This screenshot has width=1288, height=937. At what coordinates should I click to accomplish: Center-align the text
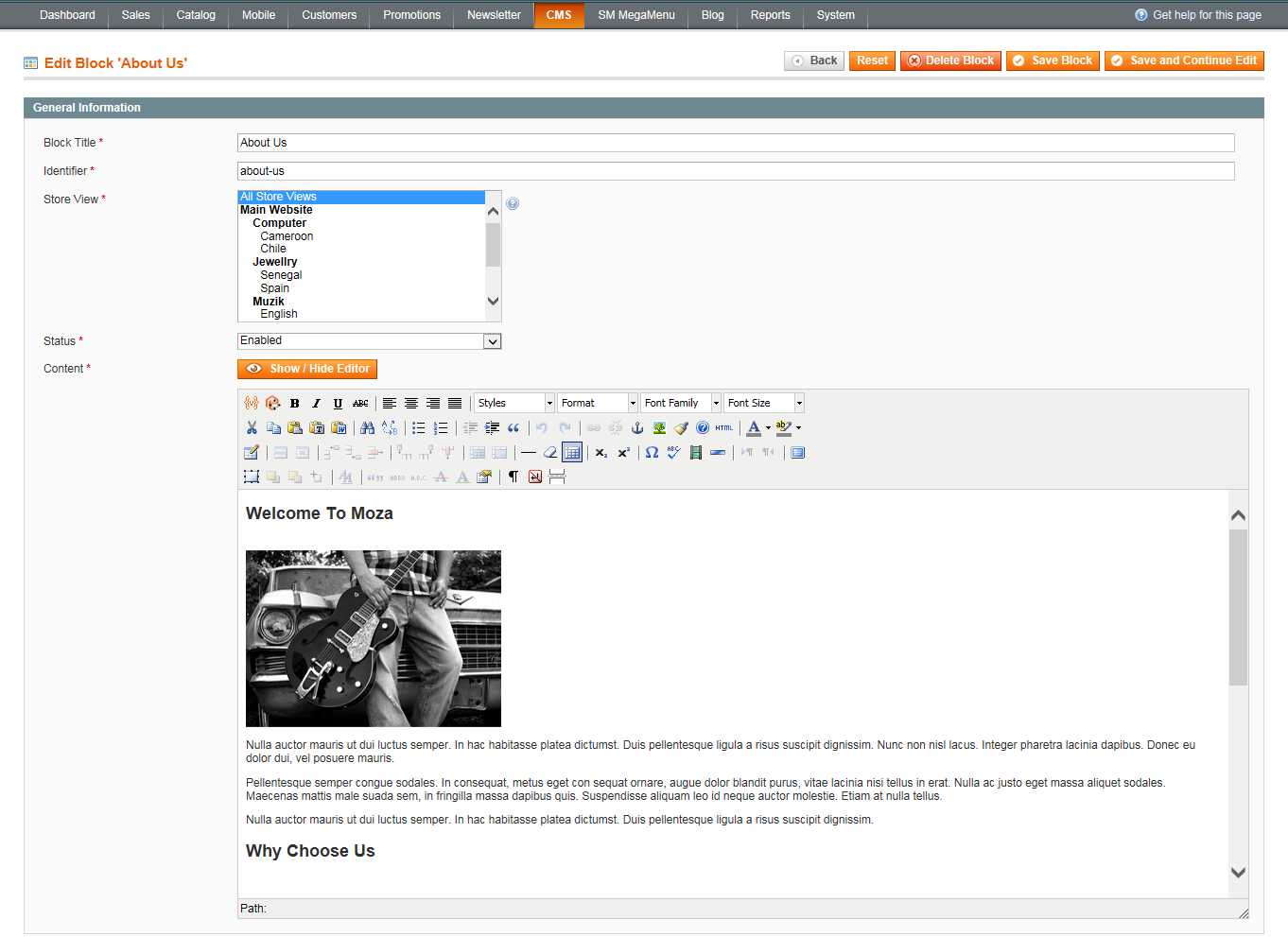point(411,403)
